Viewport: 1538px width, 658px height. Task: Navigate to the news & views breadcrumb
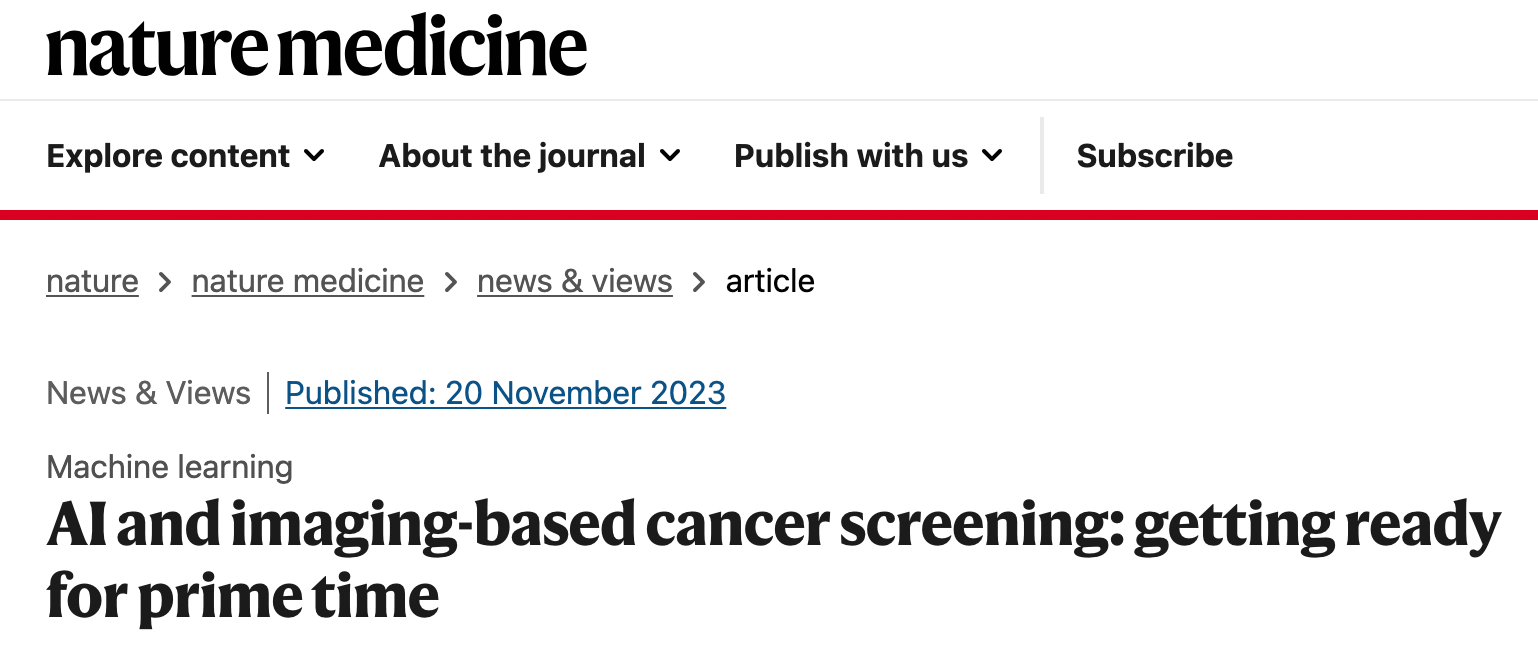click(x=574, y=282)
